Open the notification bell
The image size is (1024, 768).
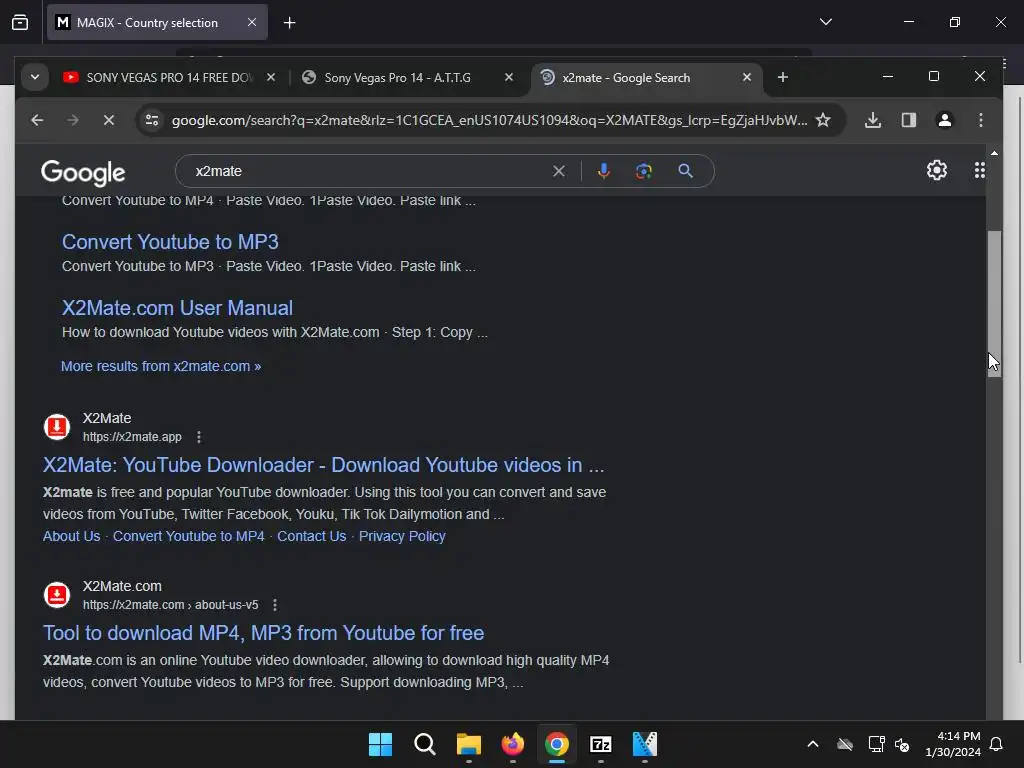[996, 744]
